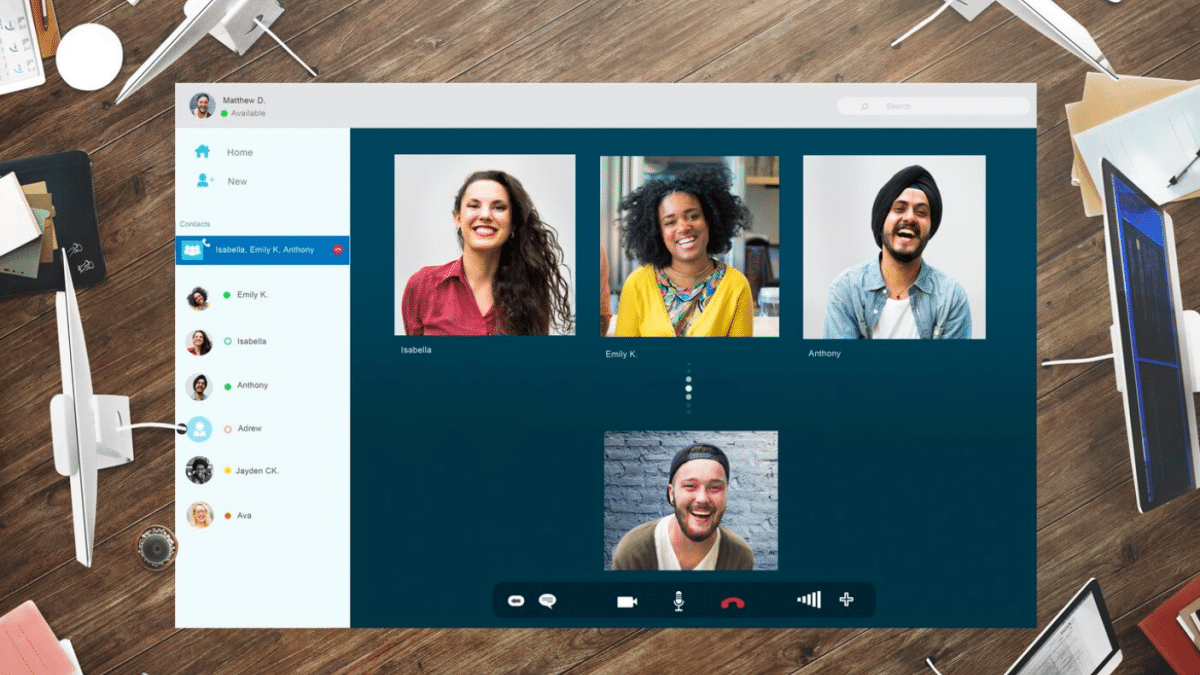Hang up using the red button on conversation row
The width and height of the screenshot is (1200, 675).
(x=338, y=249)
